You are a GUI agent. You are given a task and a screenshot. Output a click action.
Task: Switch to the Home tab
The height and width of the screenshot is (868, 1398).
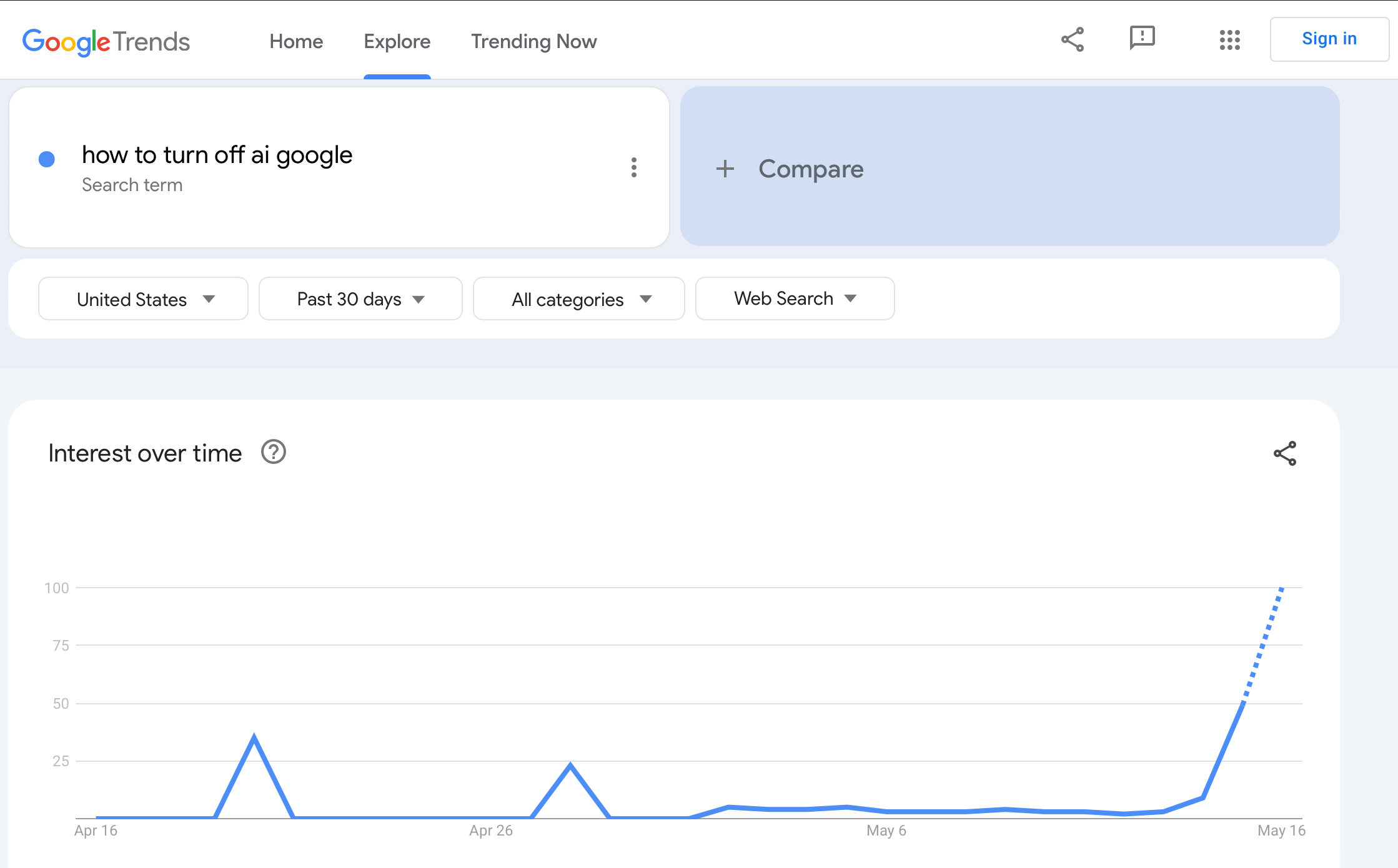click(x=296, y=41)
